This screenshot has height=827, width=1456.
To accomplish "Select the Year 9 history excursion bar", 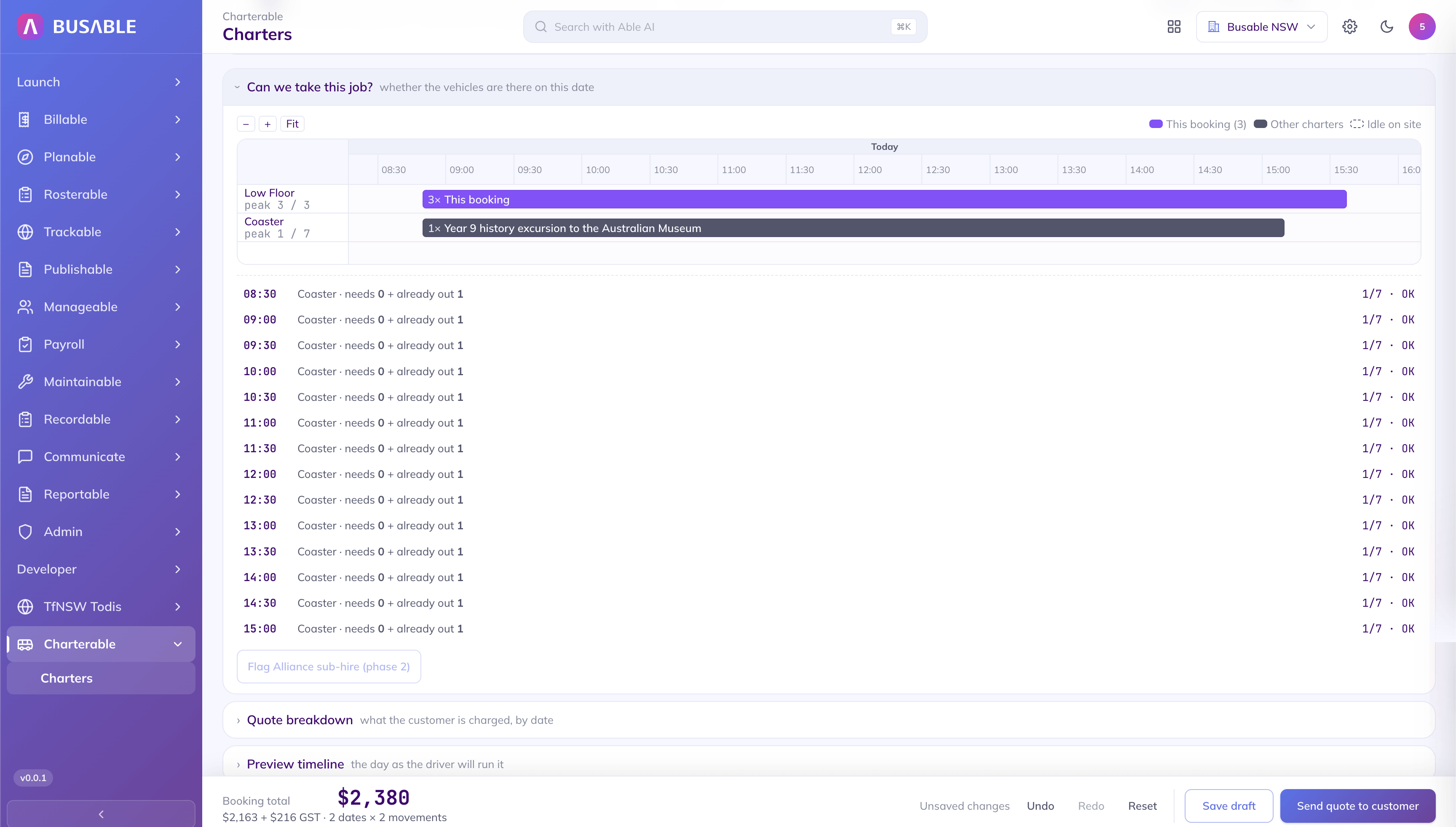I will coord(853,228).
